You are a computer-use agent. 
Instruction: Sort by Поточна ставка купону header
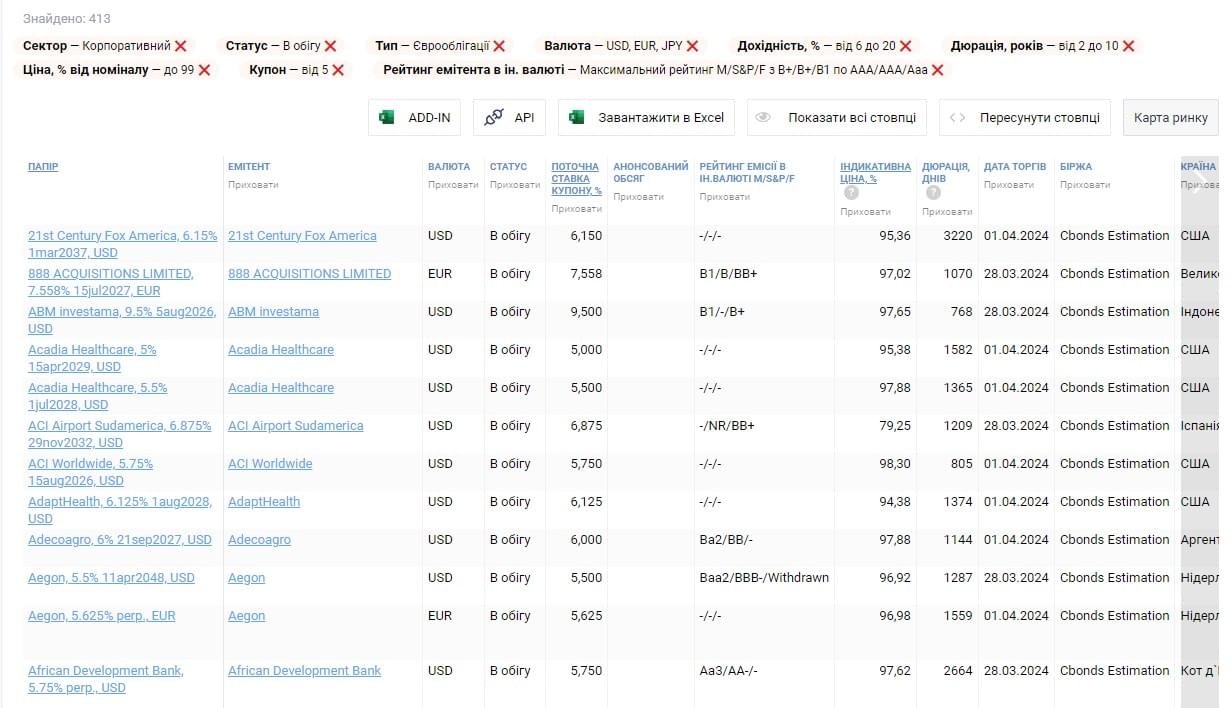point(575,178)
